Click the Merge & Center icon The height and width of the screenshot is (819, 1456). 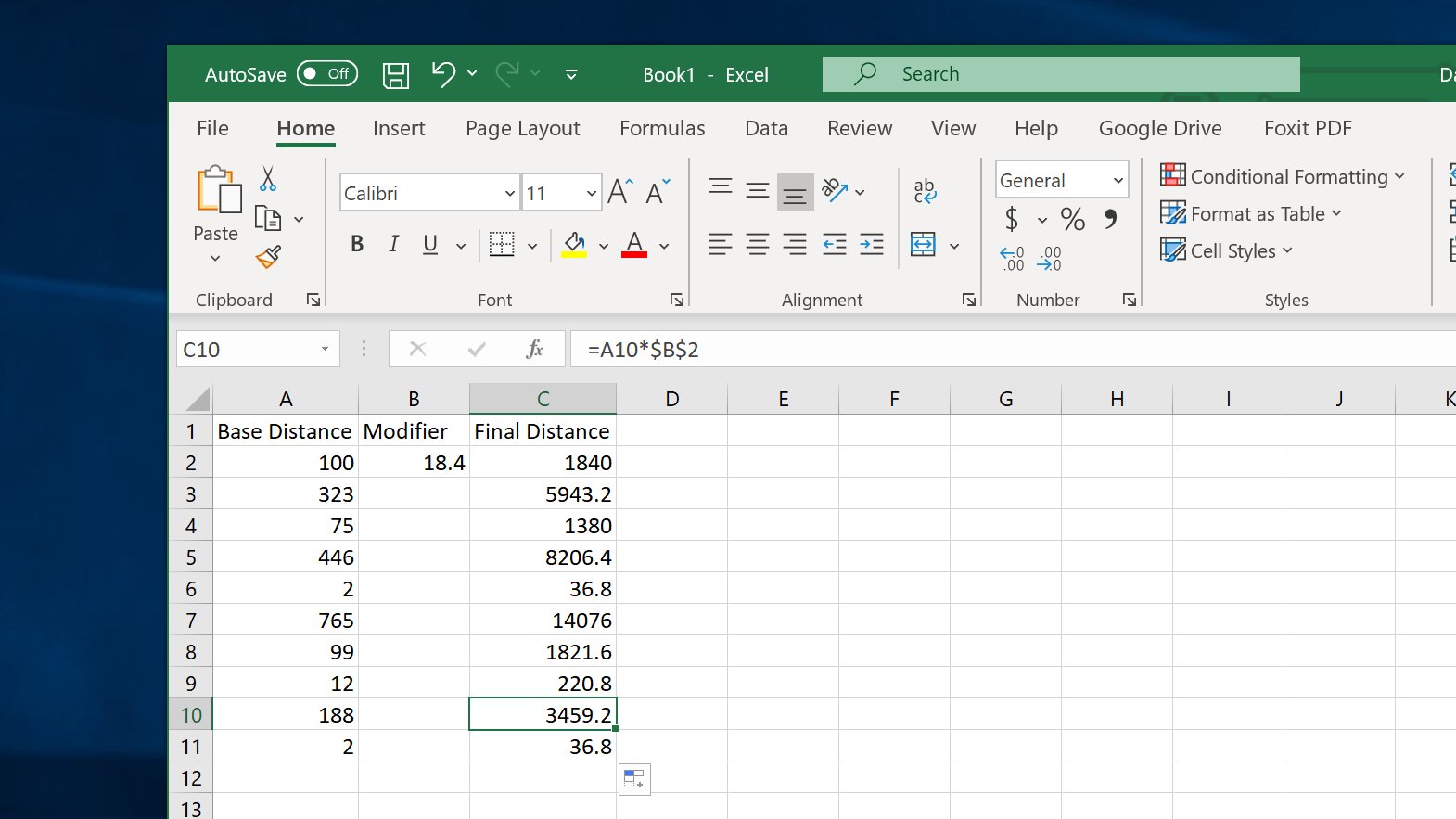click(923, 245)
